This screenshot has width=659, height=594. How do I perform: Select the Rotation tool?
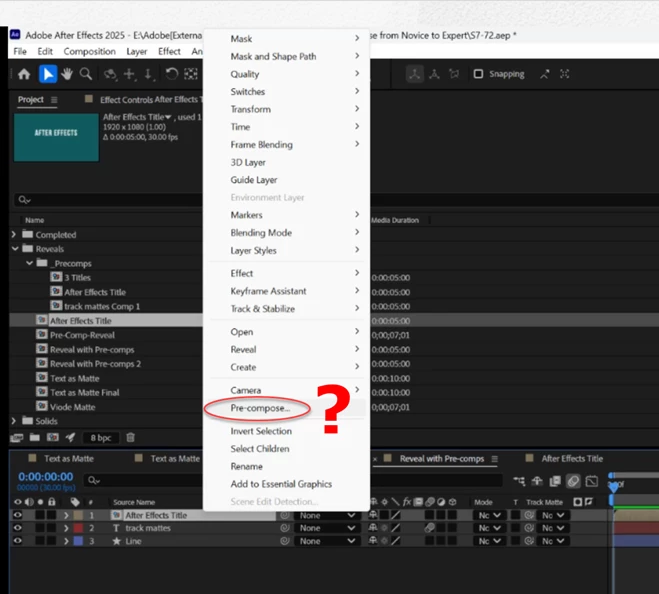171,74
